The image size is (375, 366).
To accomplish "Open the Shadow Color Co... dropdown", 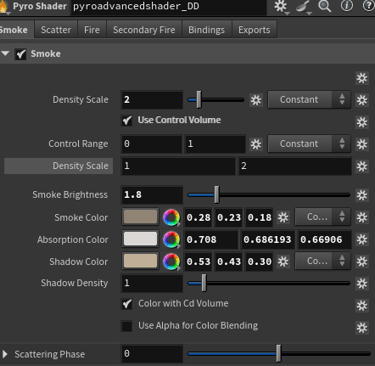I will 322,262.
